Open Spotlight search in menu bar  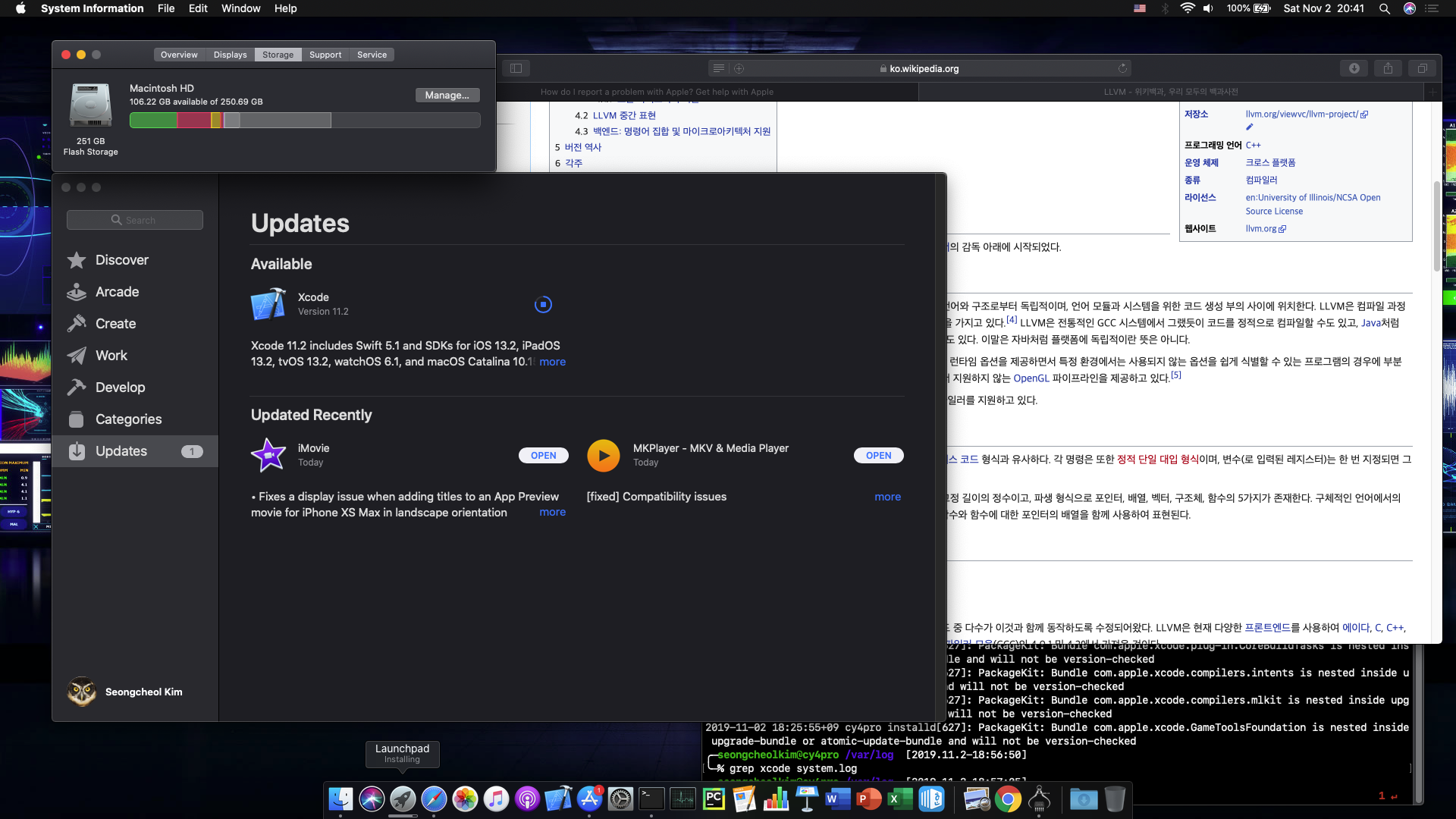(1384, 8)
